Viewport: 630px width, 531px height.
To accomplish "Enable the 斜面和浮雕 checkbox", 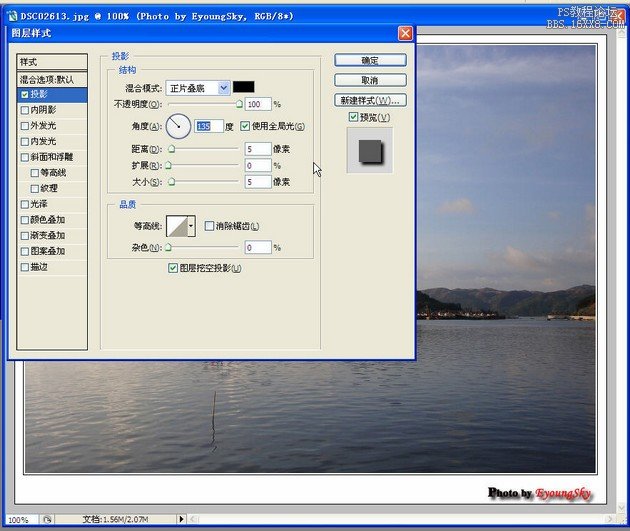I will 25,157.
